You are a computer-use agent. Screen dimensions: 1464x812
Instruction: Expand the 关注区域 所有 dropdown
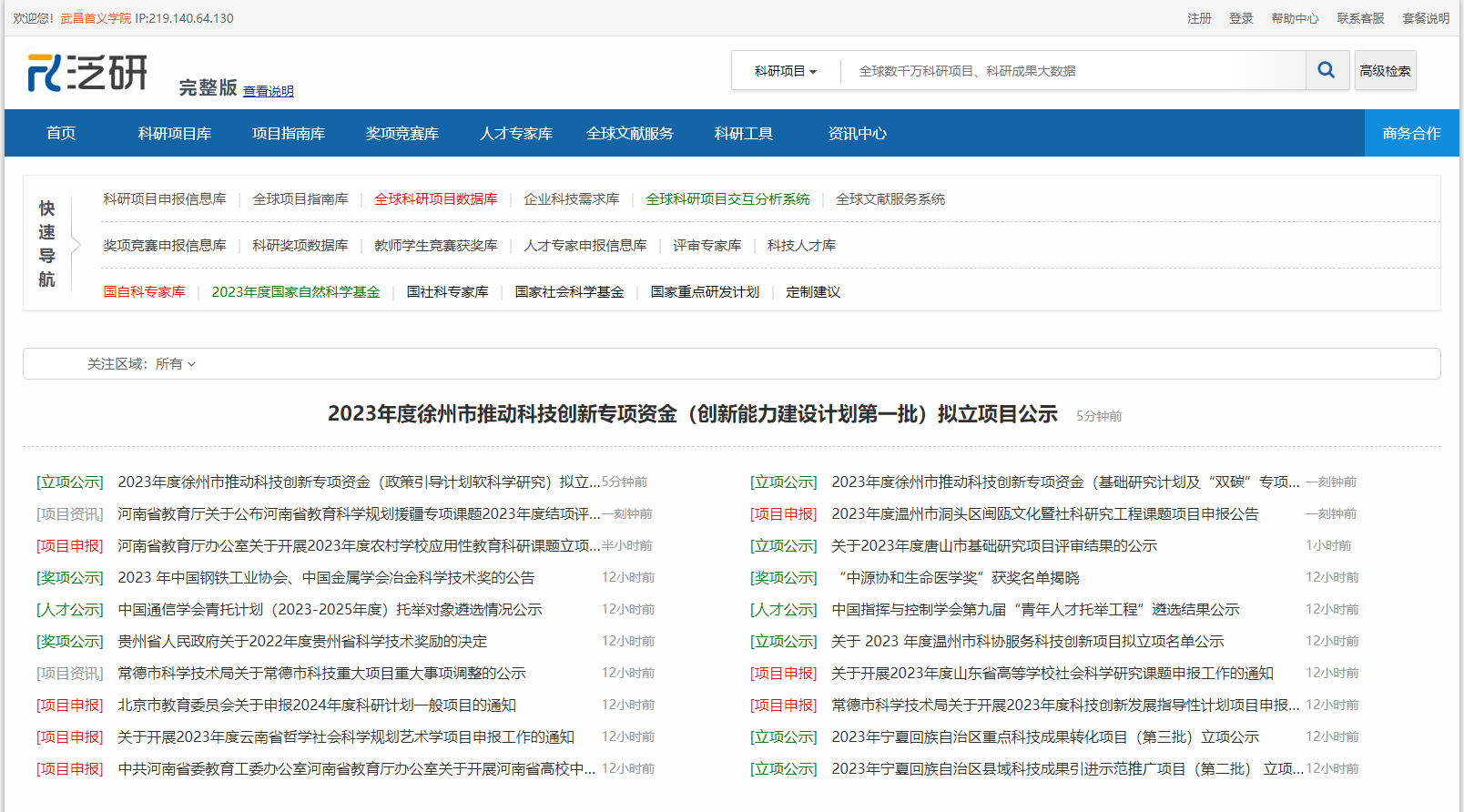[175, 364]
